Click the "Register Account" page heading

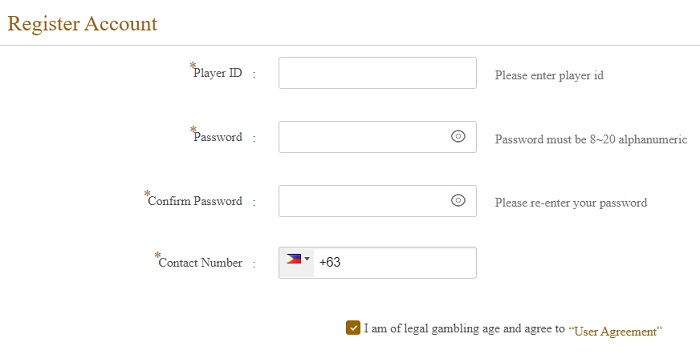(x=83, y=24)
